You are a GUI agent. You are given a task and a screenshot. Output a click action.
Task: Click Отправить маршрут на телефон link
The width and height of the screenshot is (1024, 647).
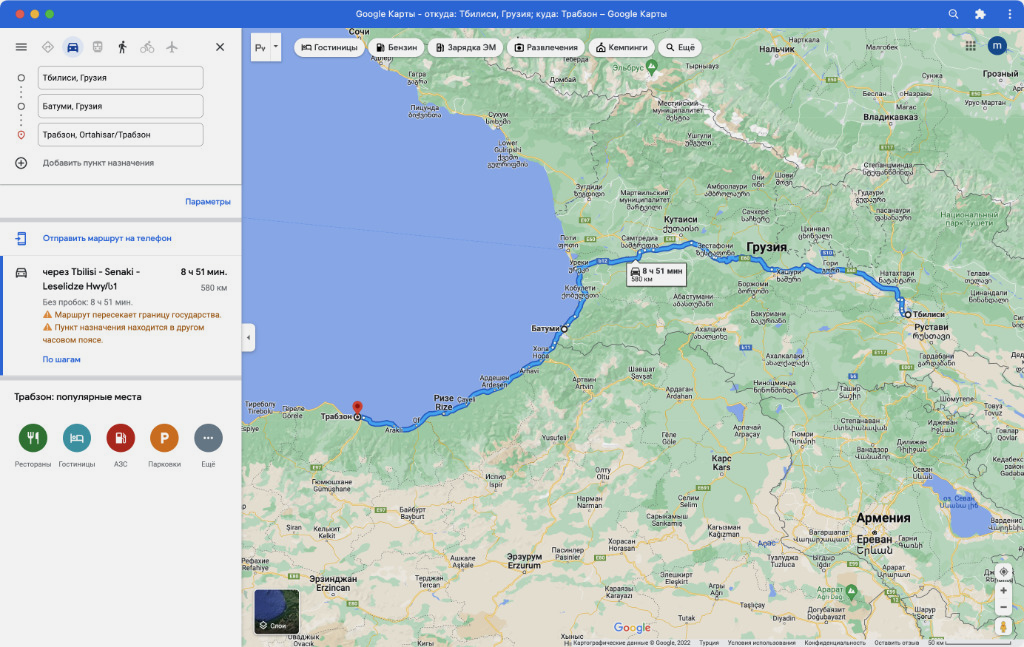coord(107,238)
